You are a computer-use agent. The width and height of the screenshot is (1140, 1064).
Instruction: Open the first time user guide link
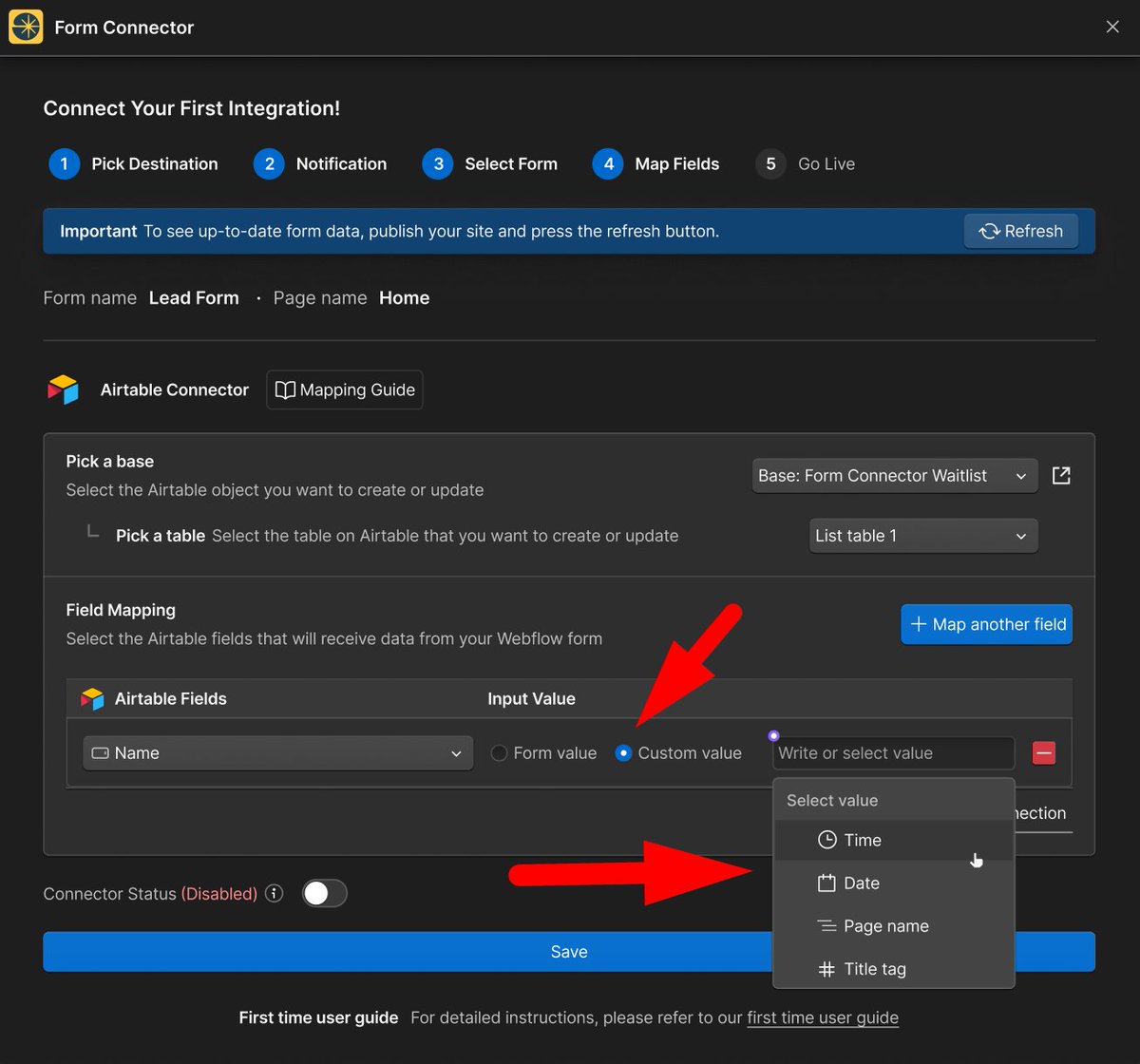pos(823,1017)
